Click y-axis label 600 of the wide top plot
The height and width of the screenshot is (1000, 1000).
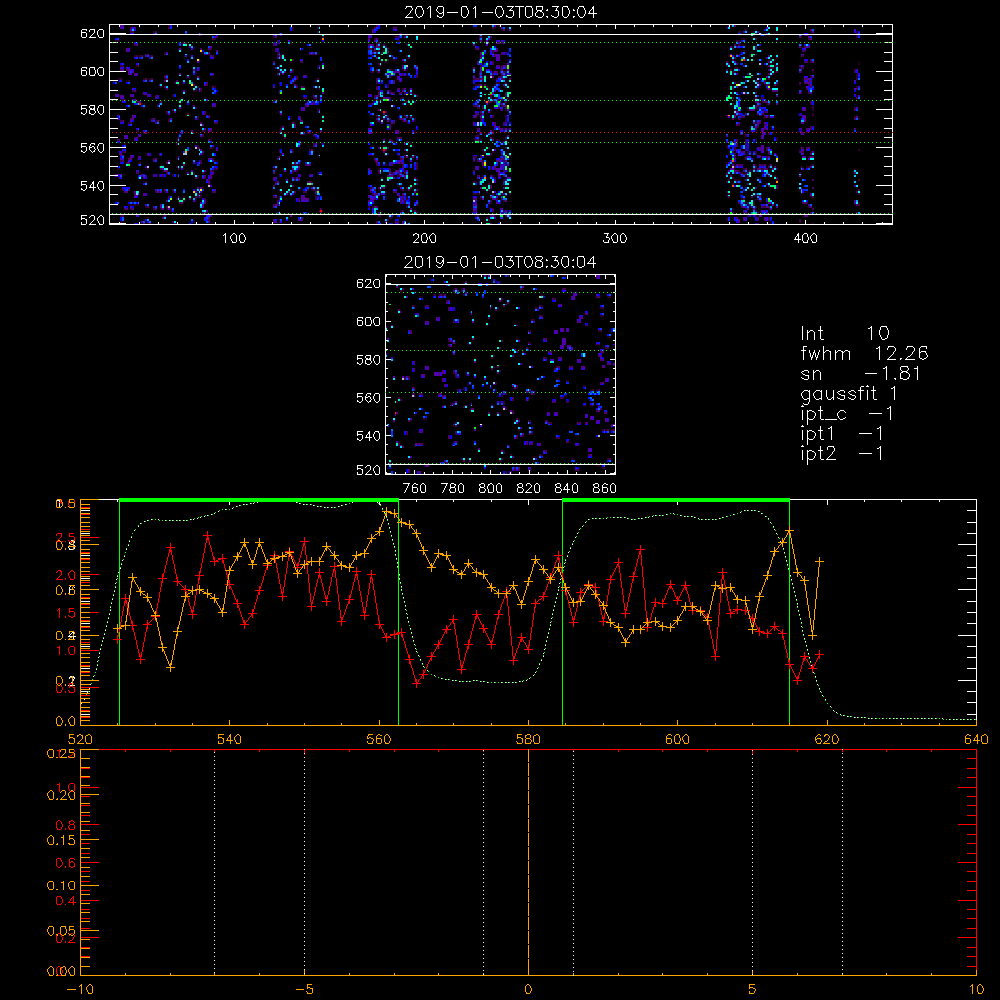click(x=92, y=71)
